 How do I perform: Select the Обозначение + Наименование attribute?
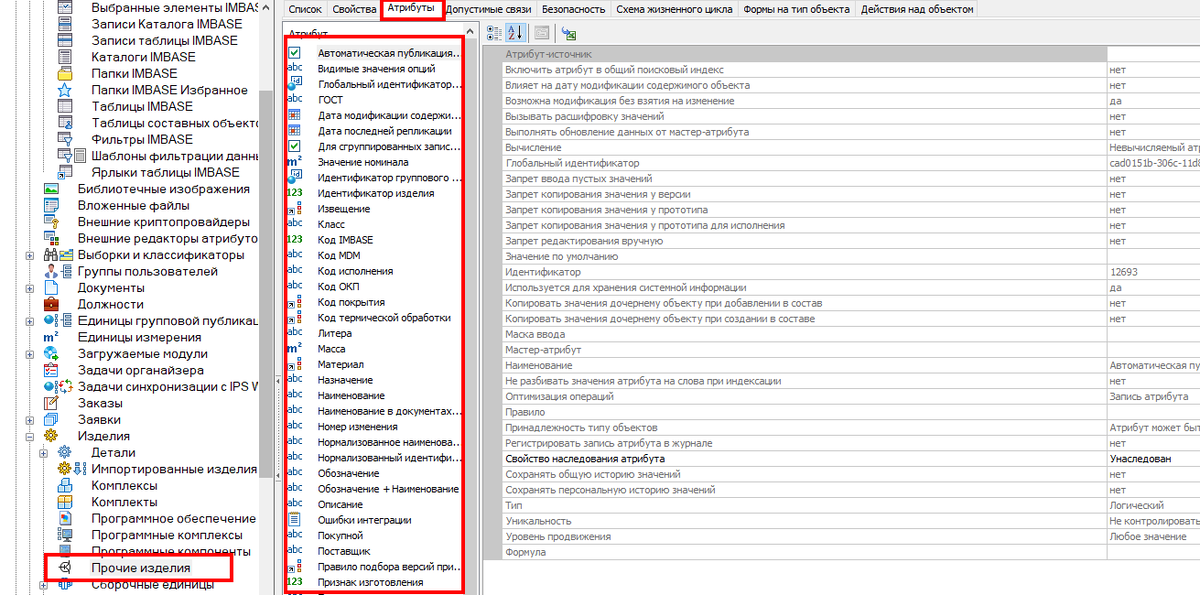tap(388, 488)
